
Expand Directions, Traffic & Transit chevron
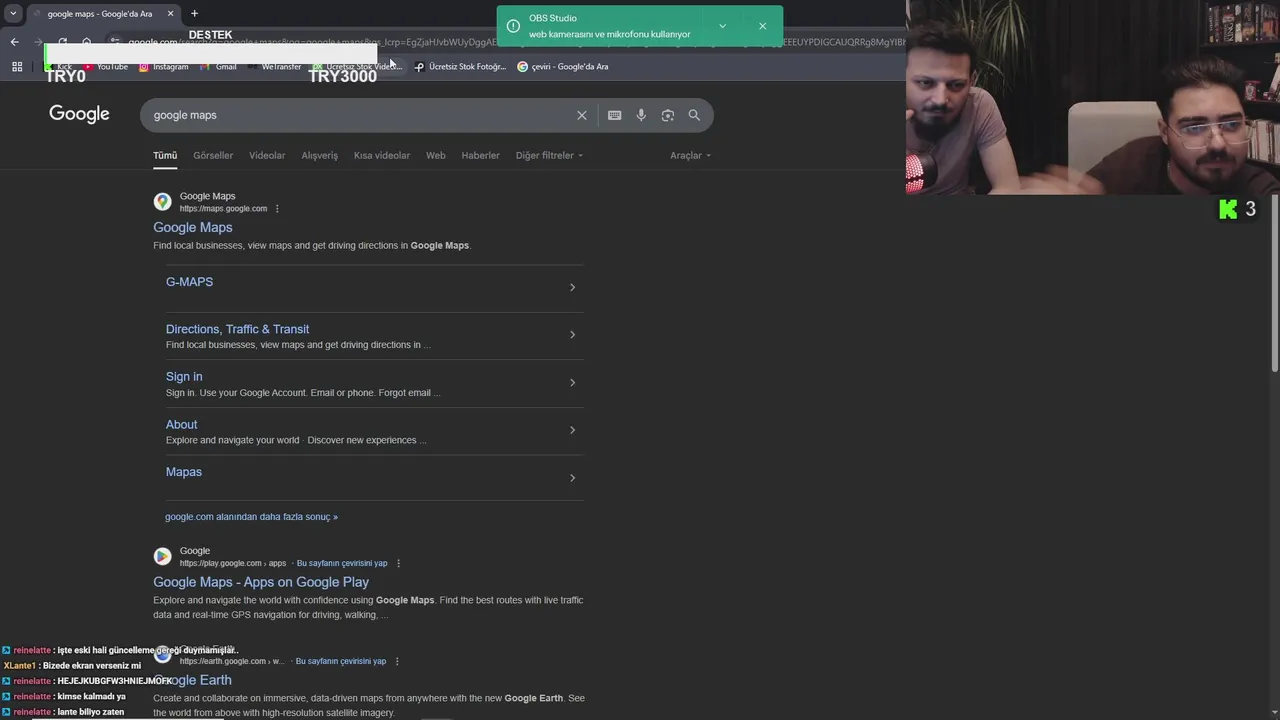point(572,335)
